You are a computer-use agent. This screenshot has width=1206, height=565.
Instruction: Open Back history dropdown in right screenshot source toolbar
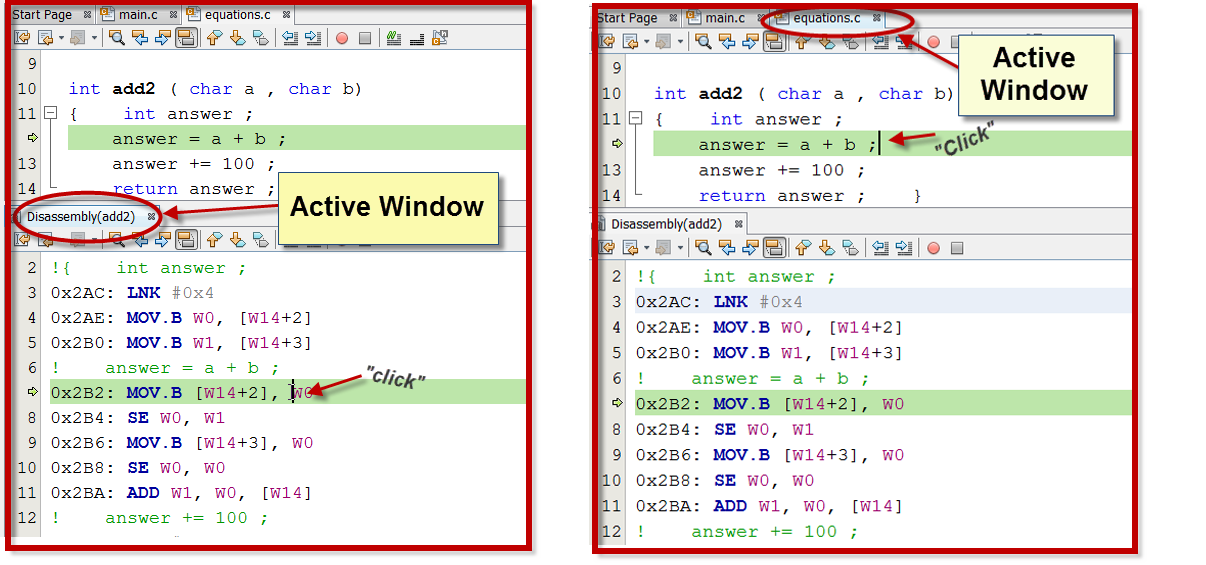click(x=646, y=41)
